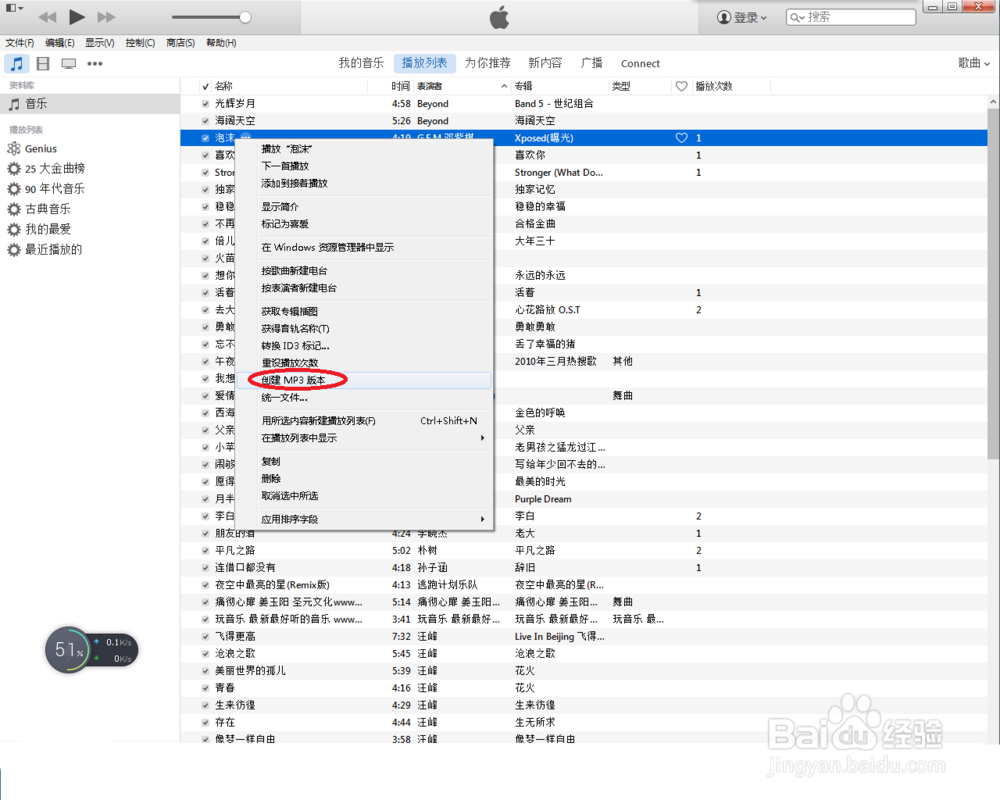1000x800 pixels.
Task: Click the vertical scrollbar thumb
Action: pos(993,283)
